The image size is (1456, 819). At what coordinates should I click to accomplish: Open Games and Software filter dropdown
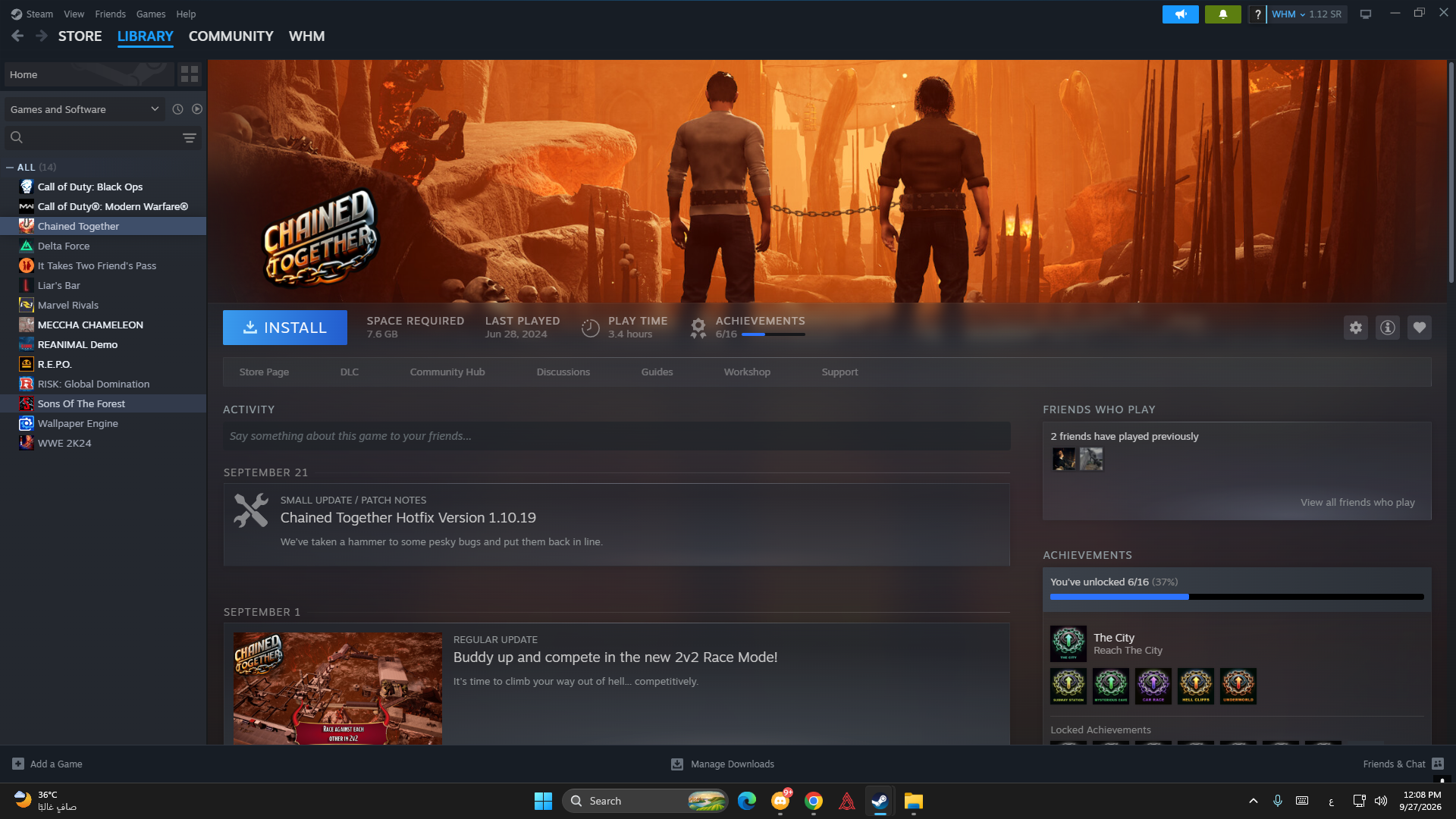85,109
